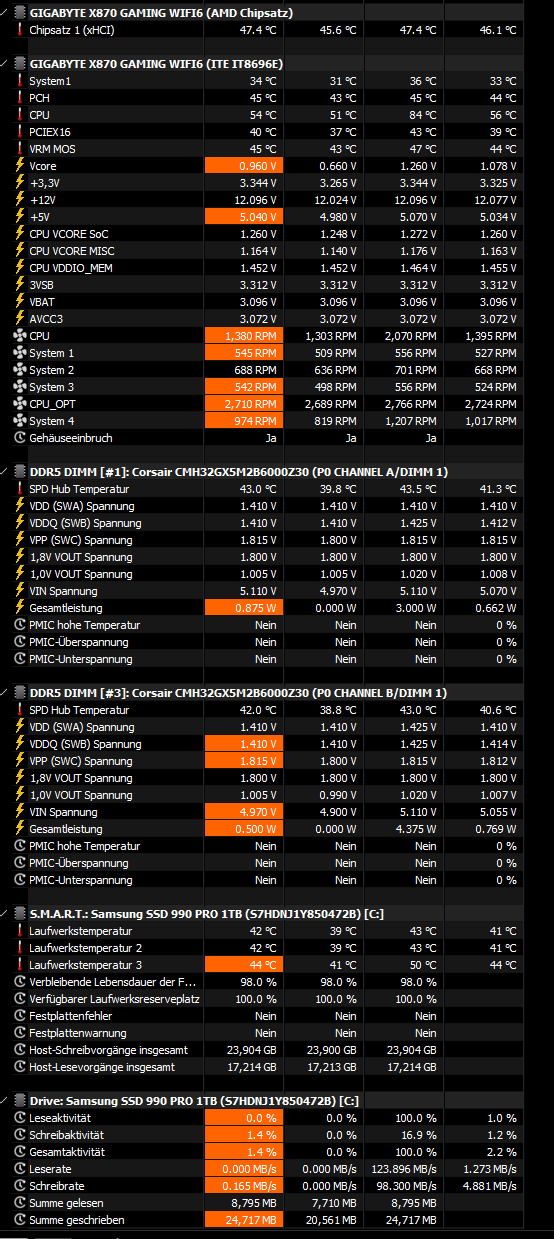Click the thermometer icon beside VRM MOS
Image resolution: width=554 pixels, height=1239 pixels.
click(x=20, y=149)
